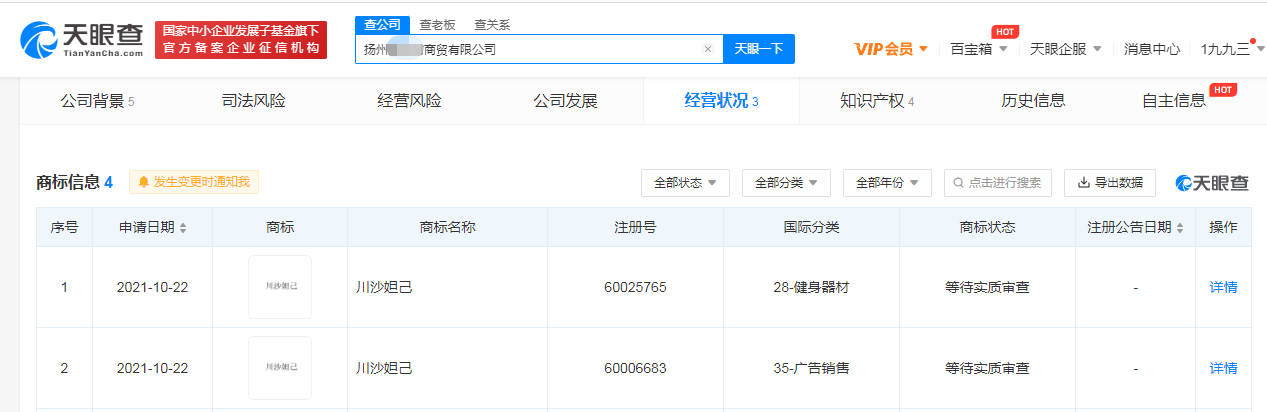The height and width of the screenshot is (412, 1267).
Task: Click the 注册号 column header
Action: (635, 228)
